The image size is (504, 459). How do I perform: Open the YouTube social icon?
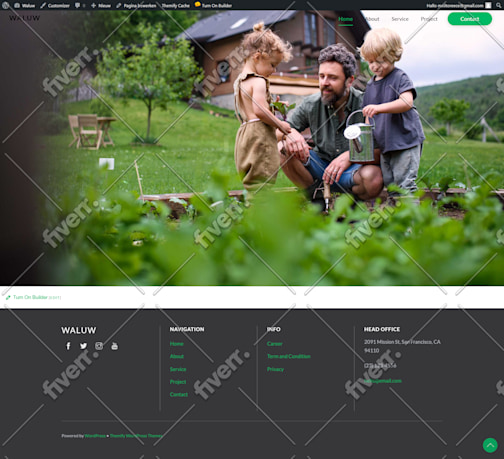(x=114, y=346)
